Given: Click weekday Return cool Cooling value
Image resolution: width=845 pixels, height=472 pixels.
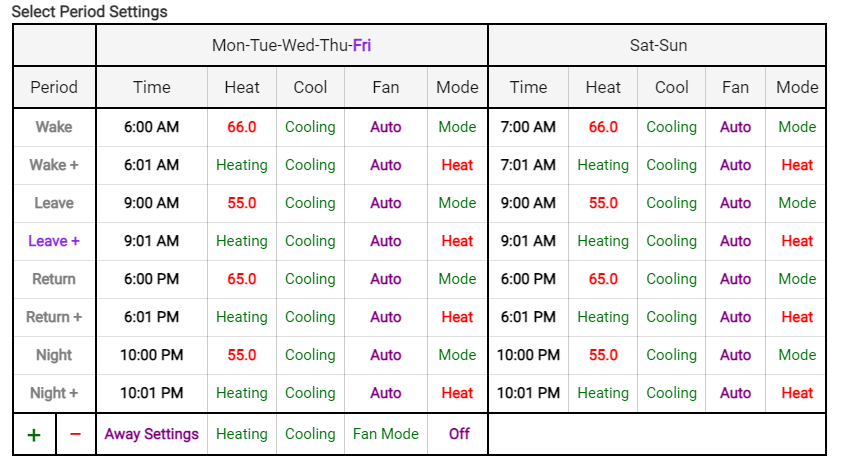Looking at the screenshot, I should (x=310, y=279).
